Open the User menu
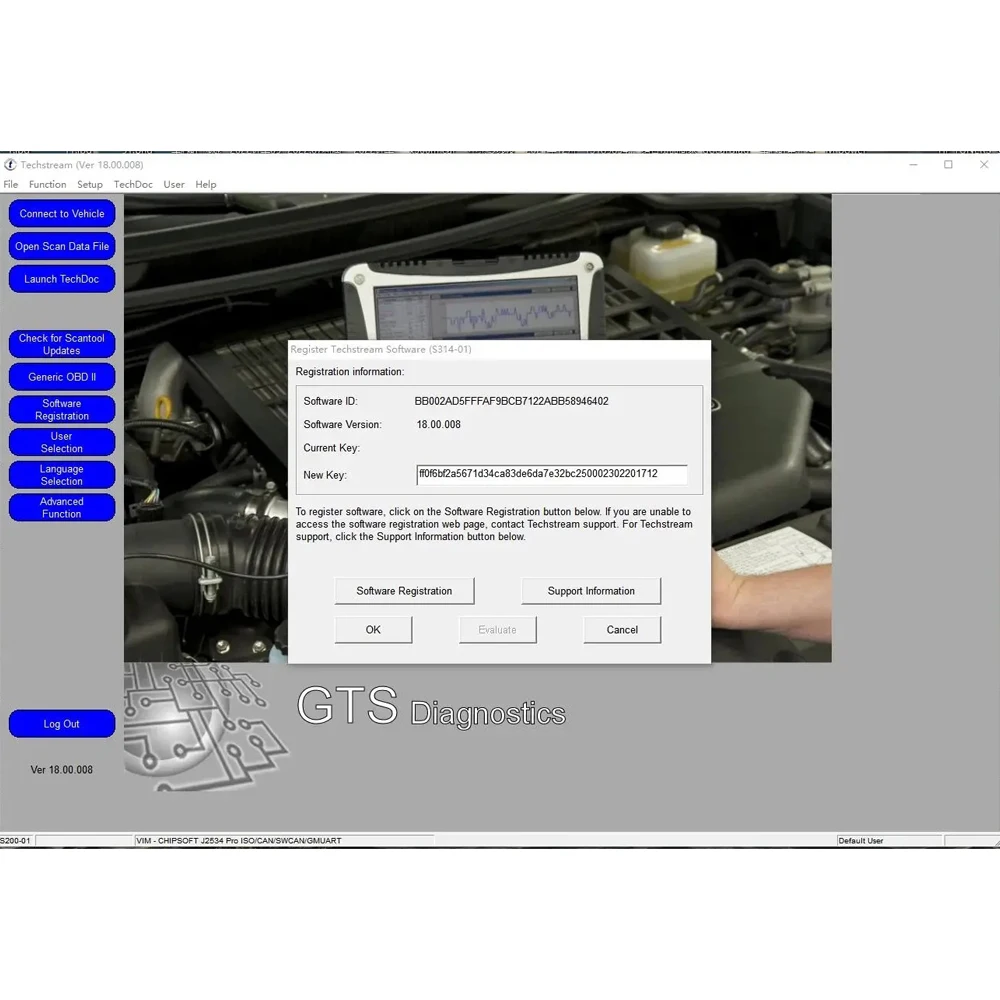The width and height of the screenshot is (1000, 1000). click(173, 184)
